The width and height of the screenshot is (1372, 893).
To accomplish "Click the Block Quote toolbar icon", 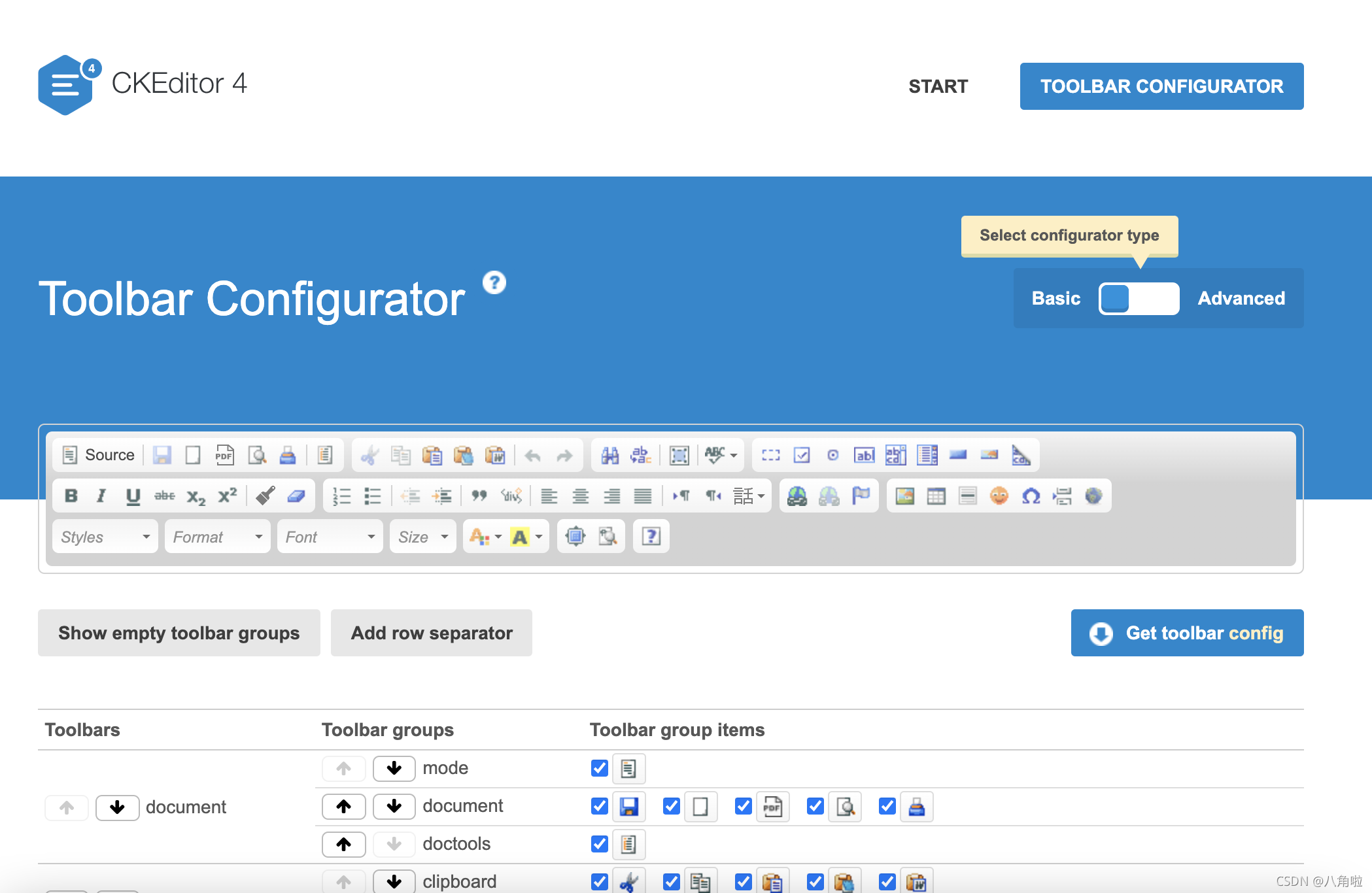I will point(479,496).
